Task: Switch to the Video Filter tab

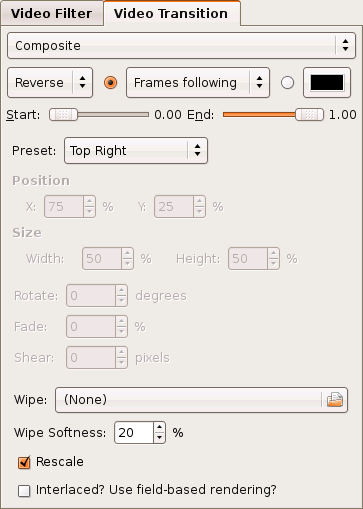Action: (x=51, y=14)
